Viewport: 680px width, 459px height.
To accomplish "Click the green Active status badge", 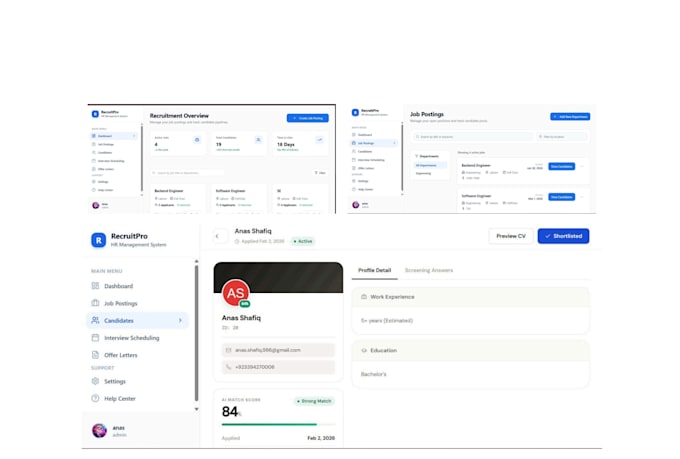I will click(x=303, y=241).
